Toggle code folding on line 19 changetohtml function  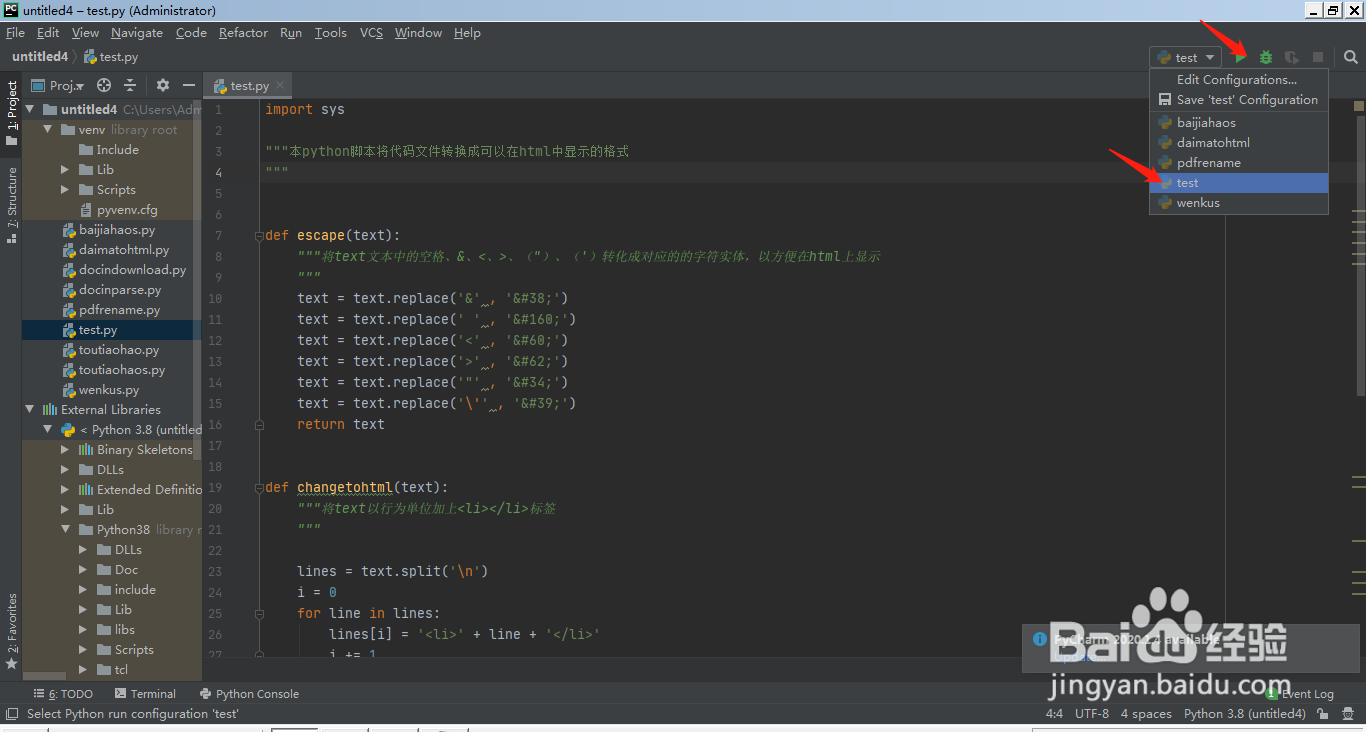pos(258,488)
